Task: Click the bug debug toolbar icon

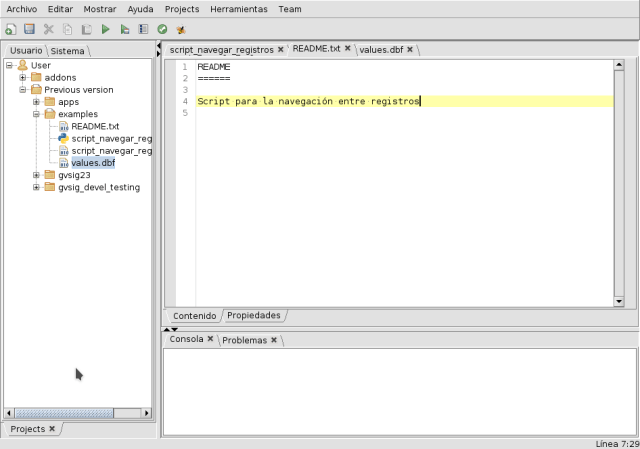Action: click(181, 29)
